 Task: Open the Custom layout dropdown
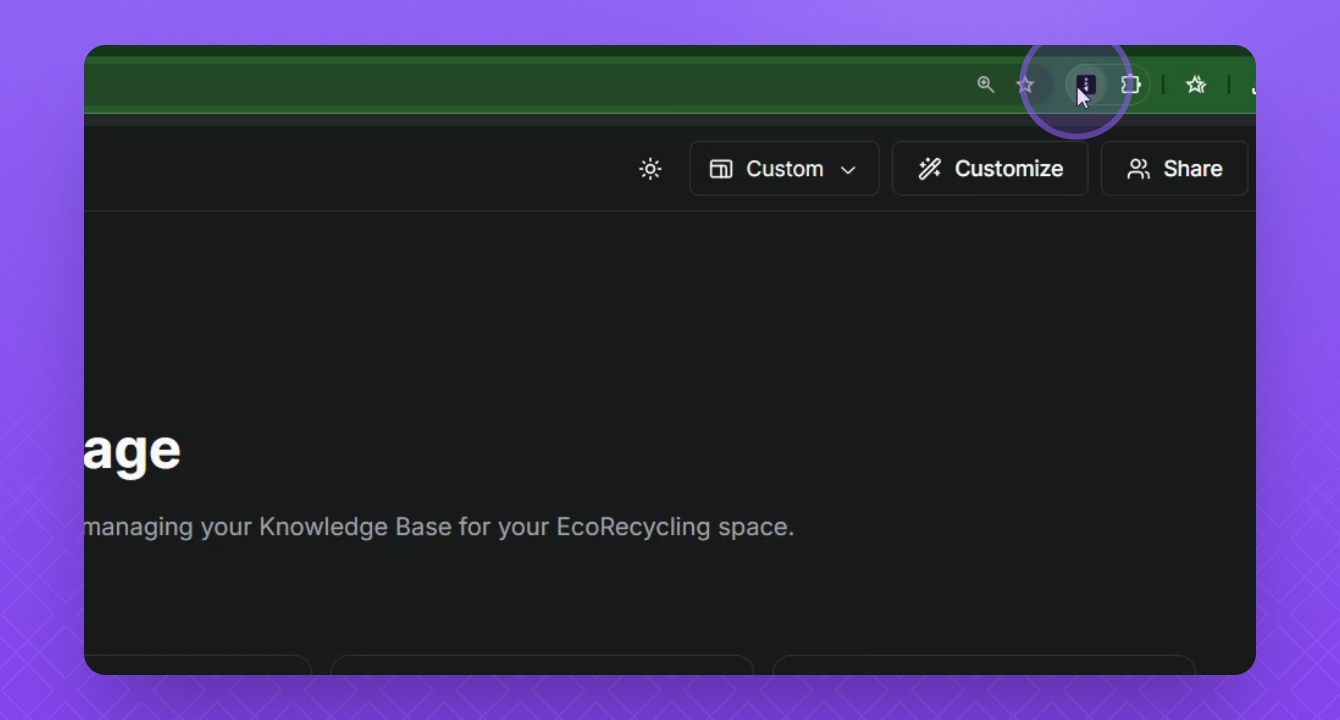(784, 169)
